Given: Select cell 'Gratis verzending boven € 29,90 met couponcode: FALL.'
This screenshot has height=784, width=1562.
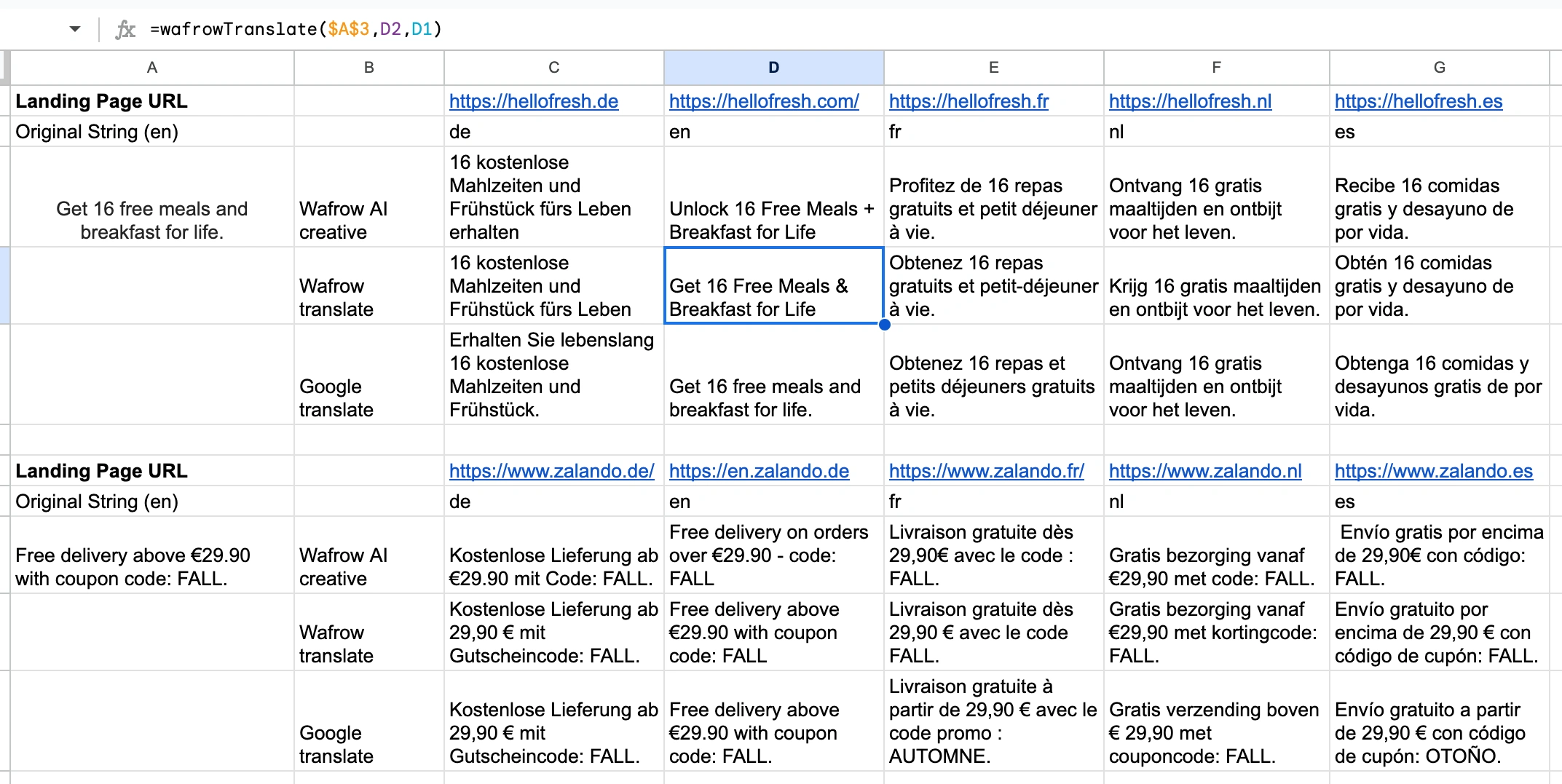Looking at the screenshot, I should pyautogui.click(x=1217, y=721).
